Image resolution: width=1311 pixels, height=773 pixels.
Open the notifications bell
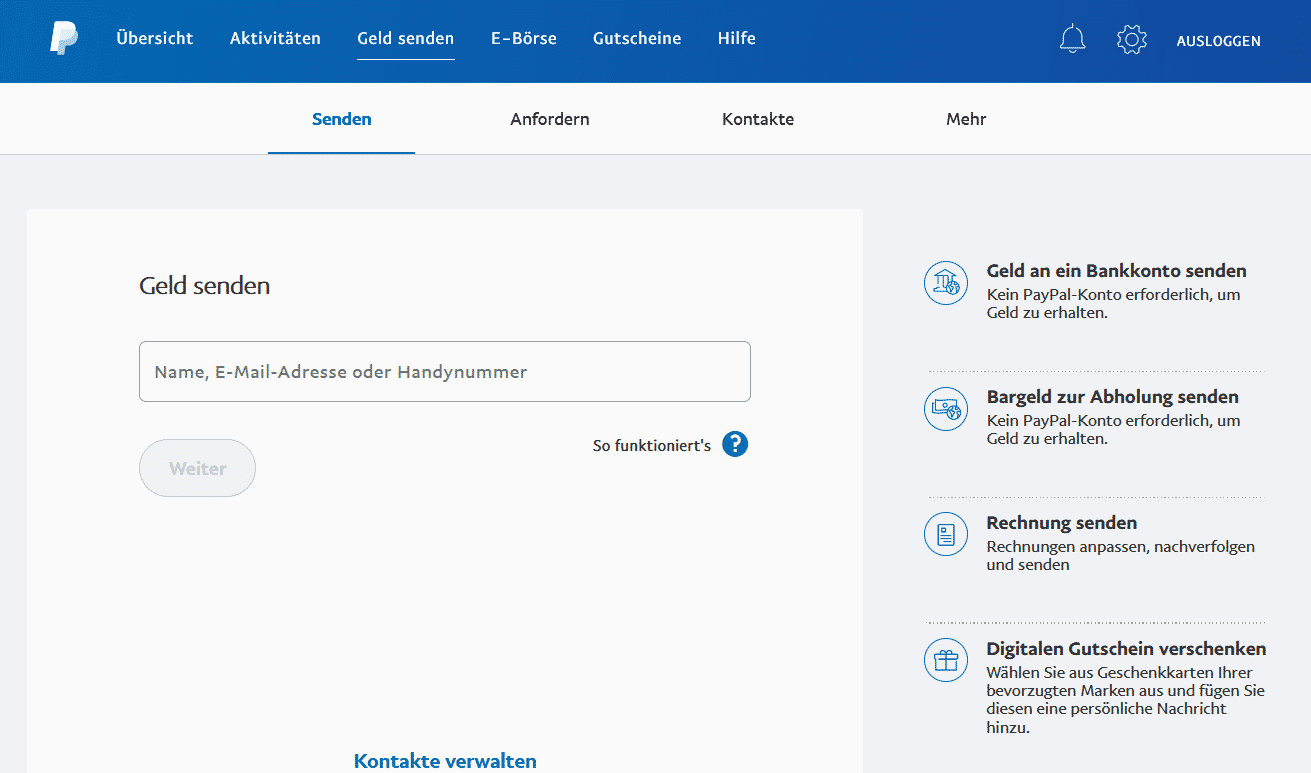tap(1072, 40)
